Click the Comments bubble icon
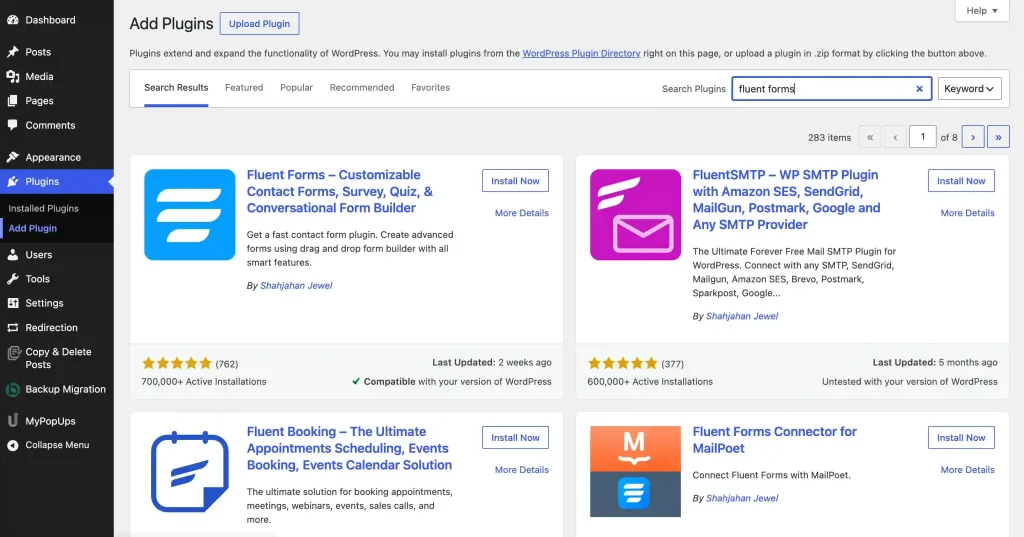Viewport: 1024px width, 537px height. [x=12, y=125]
